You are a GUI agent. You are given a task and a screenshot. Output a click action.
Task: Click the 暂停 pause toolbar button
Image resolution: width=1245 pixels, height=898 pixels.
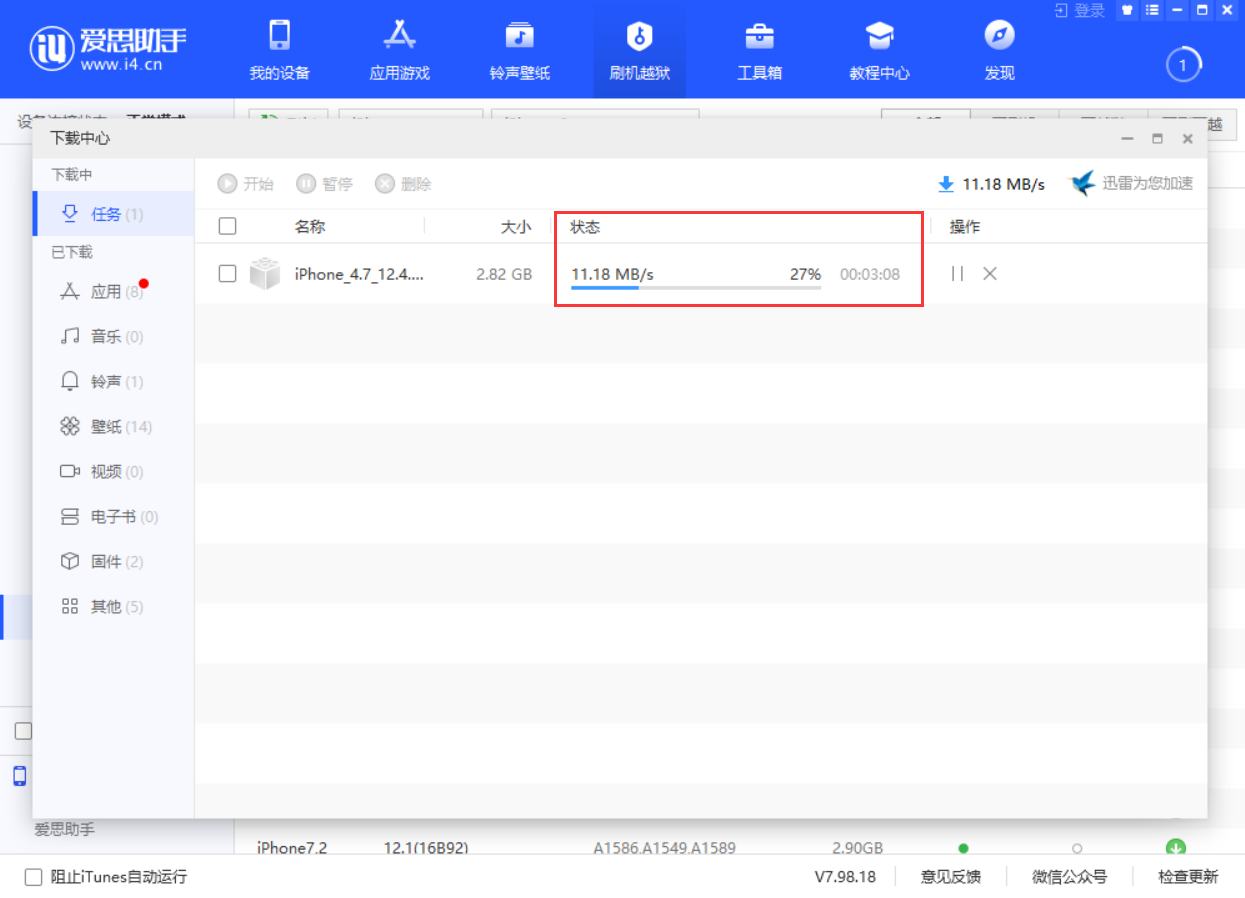click(x=324, y=184)
